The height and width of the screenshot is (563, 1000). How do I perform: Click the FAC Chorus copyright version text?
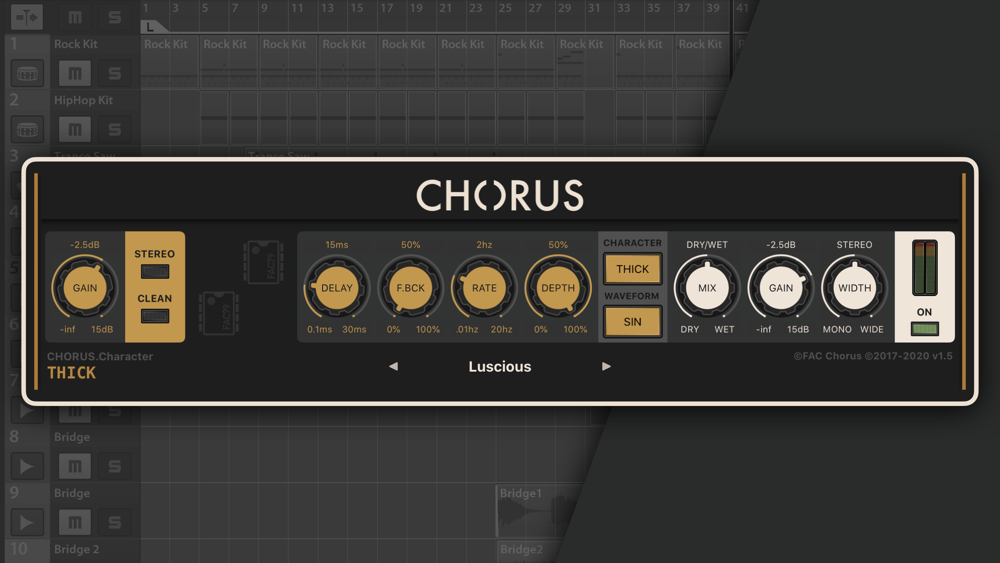tap(873, 356)
